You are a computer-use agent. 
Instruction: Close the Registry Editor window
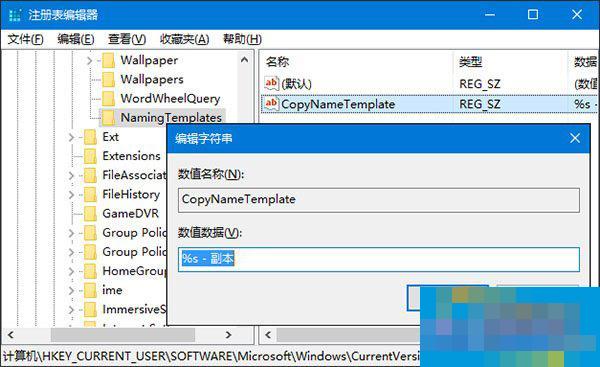pyautogui.click(x=577, y=15)
